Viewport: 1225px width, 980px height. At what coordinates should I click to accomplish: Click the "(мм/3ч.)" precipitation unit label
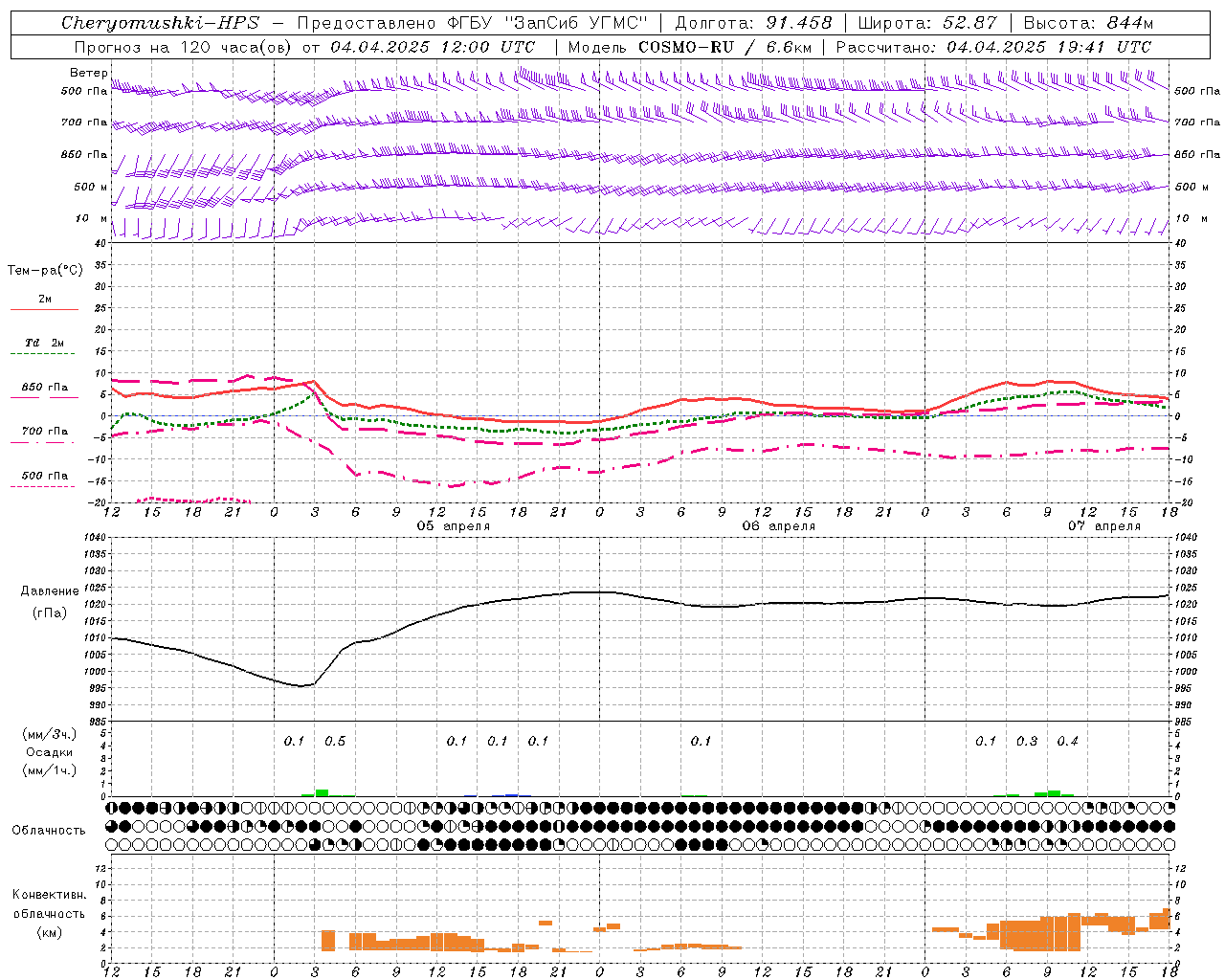pos(49,734)
